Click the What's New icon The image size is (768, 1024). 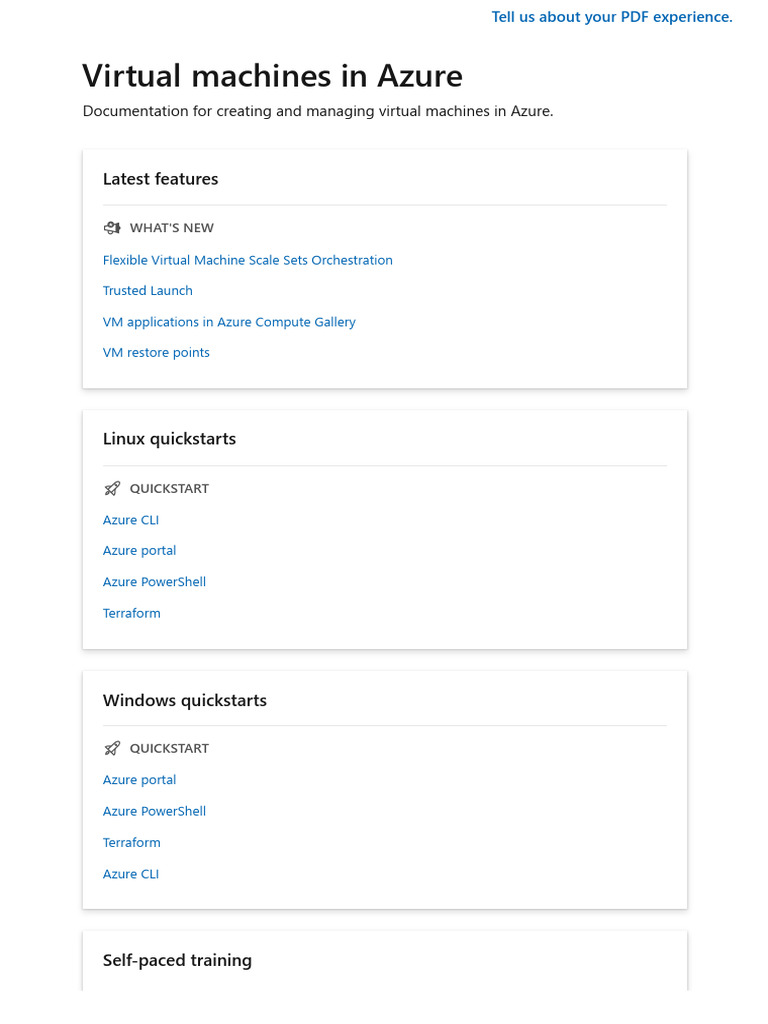click(112, 228)
